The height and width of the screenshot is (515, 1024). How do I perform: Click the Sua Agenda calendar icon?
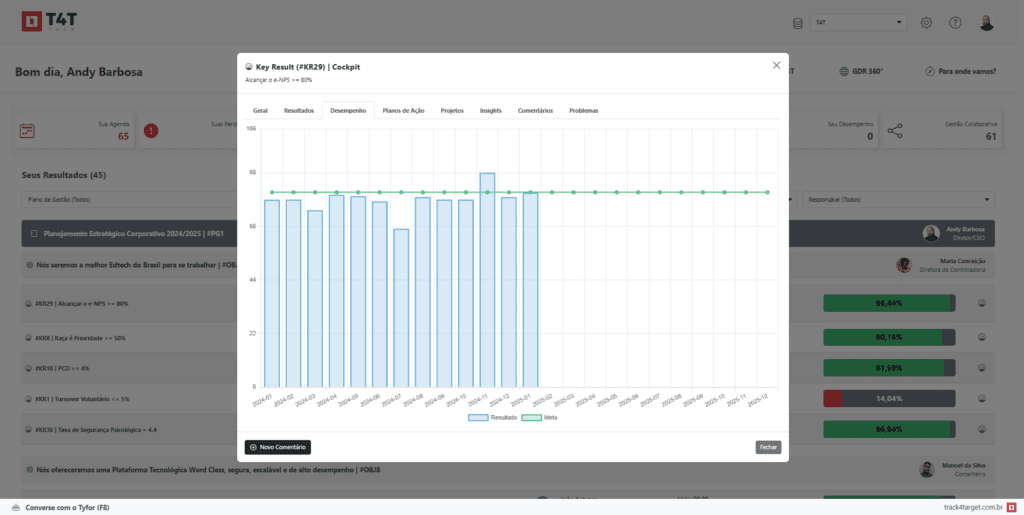click(27, 131)
